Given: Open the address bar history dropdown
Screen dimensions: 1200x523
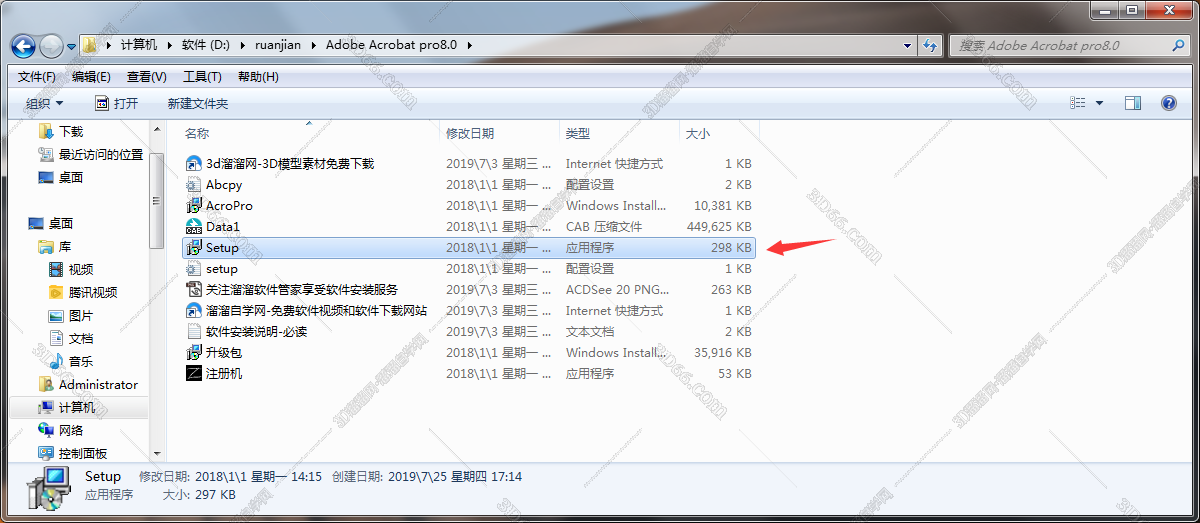Looking at the screenshot, I should tap(908, 45).
